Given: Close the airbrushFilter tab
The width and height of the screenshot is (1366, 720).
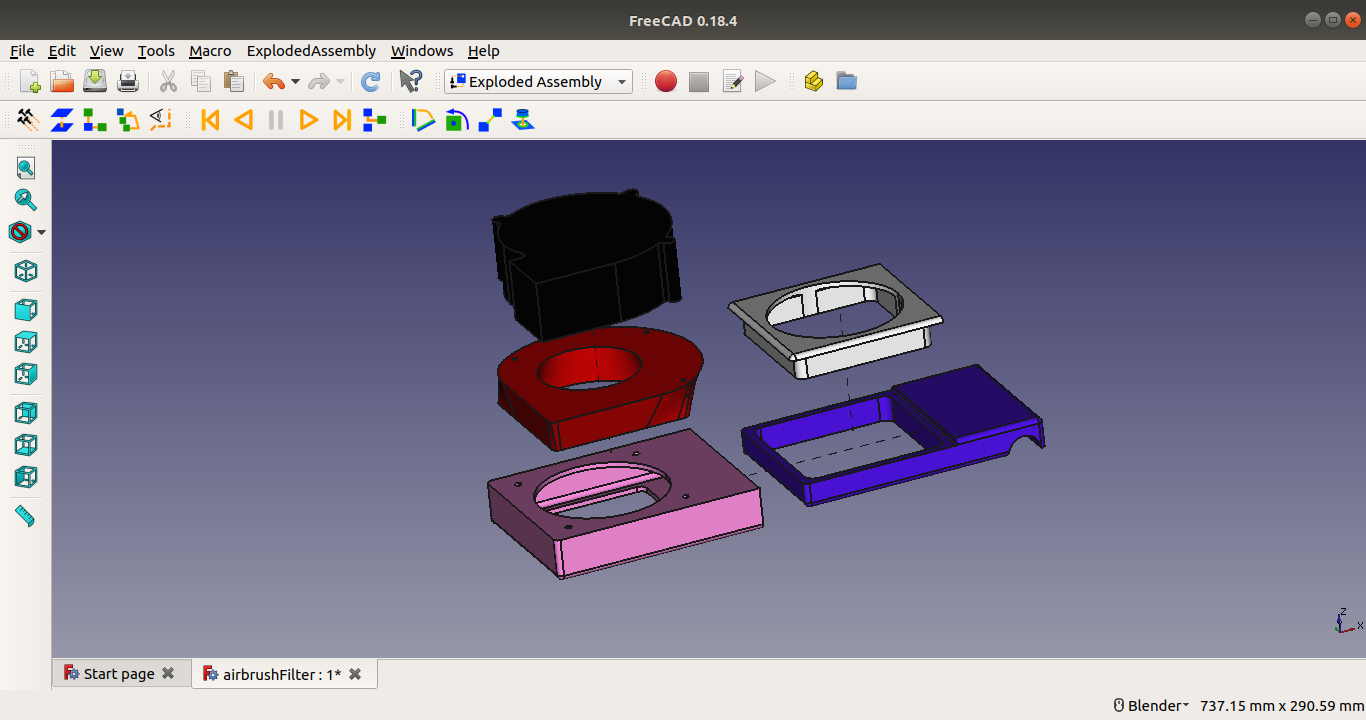Looking at the screenshot, I should coord(355,674).
